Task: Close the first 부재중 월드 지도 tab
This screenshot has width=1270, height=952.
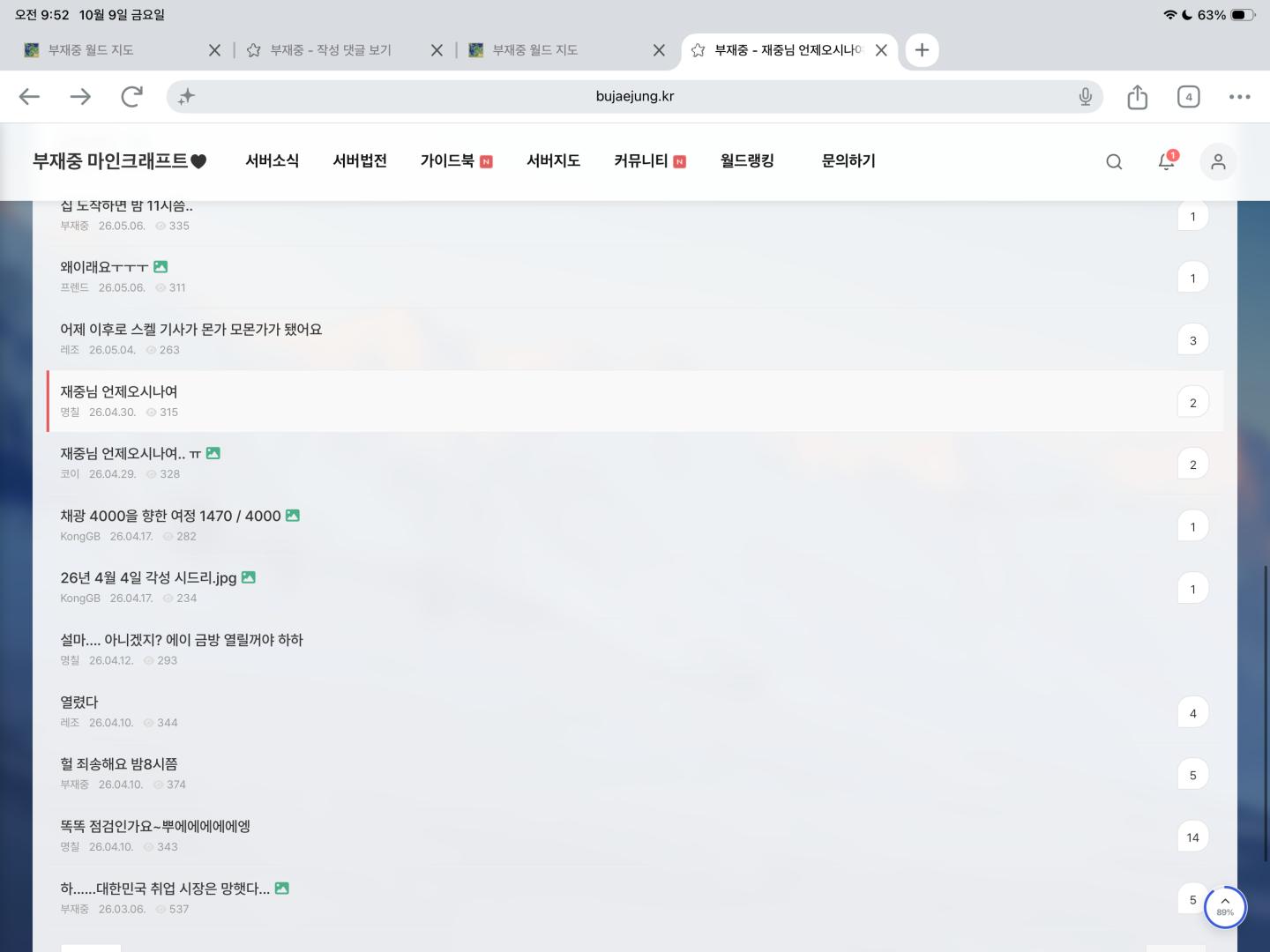Action: tap(214, 50)
